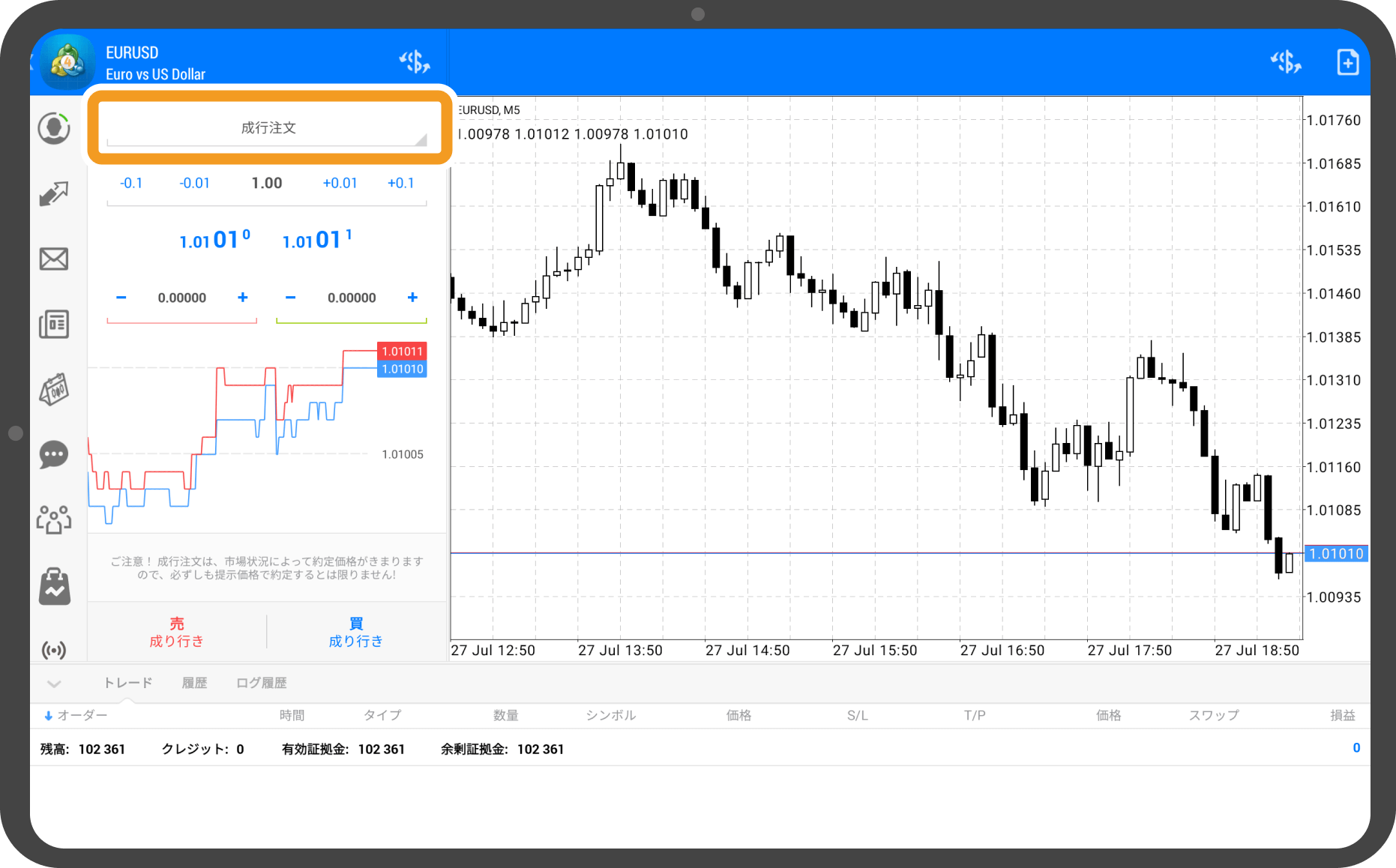Open the traders community people icon
Viewport: 1396px width, 868px height.
tap(54, 519)
